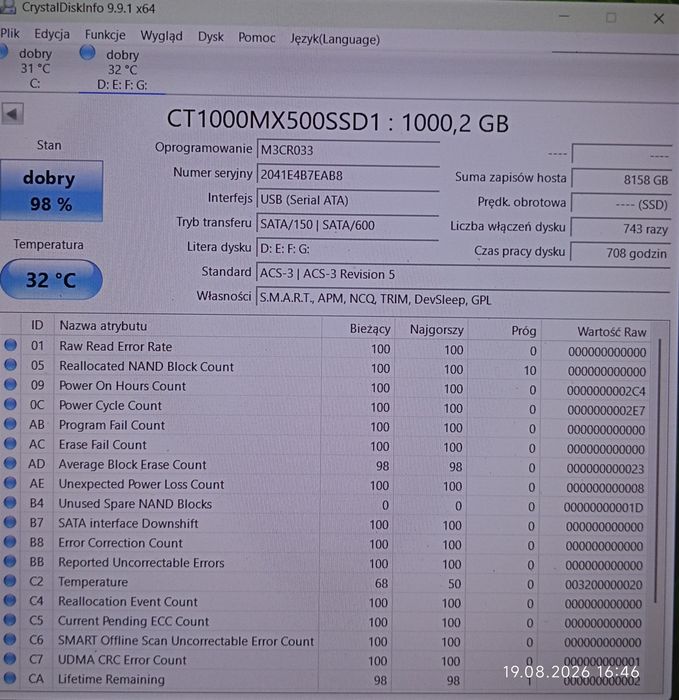Click the status icon for Average Block Erase Count
The width and height of the screenshot is (679, 700).
pyautogui.click(x=10, y=463)
